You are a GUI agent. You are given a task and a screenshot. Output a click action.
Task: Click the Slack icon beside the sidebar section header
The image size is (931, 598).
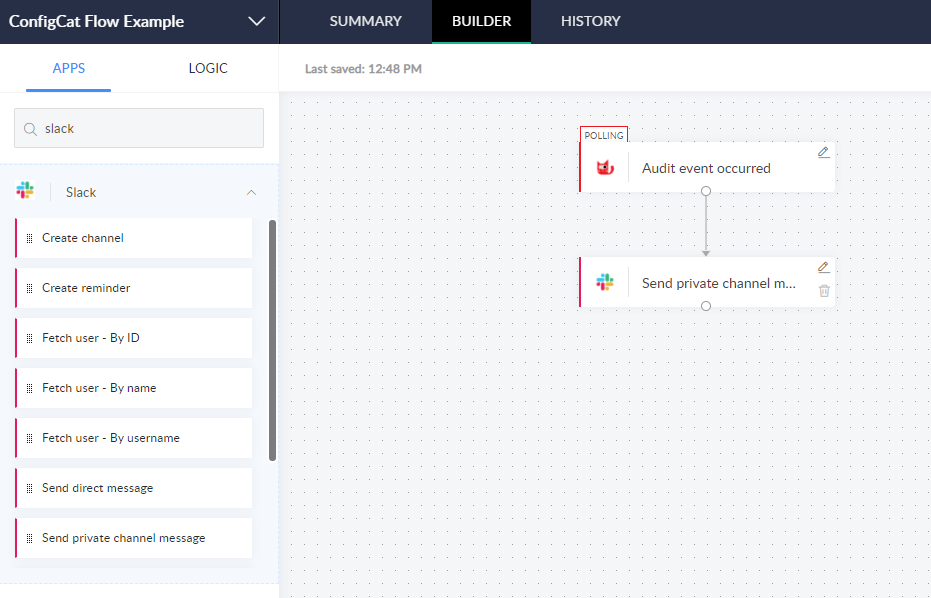click(x=26, y=191)
